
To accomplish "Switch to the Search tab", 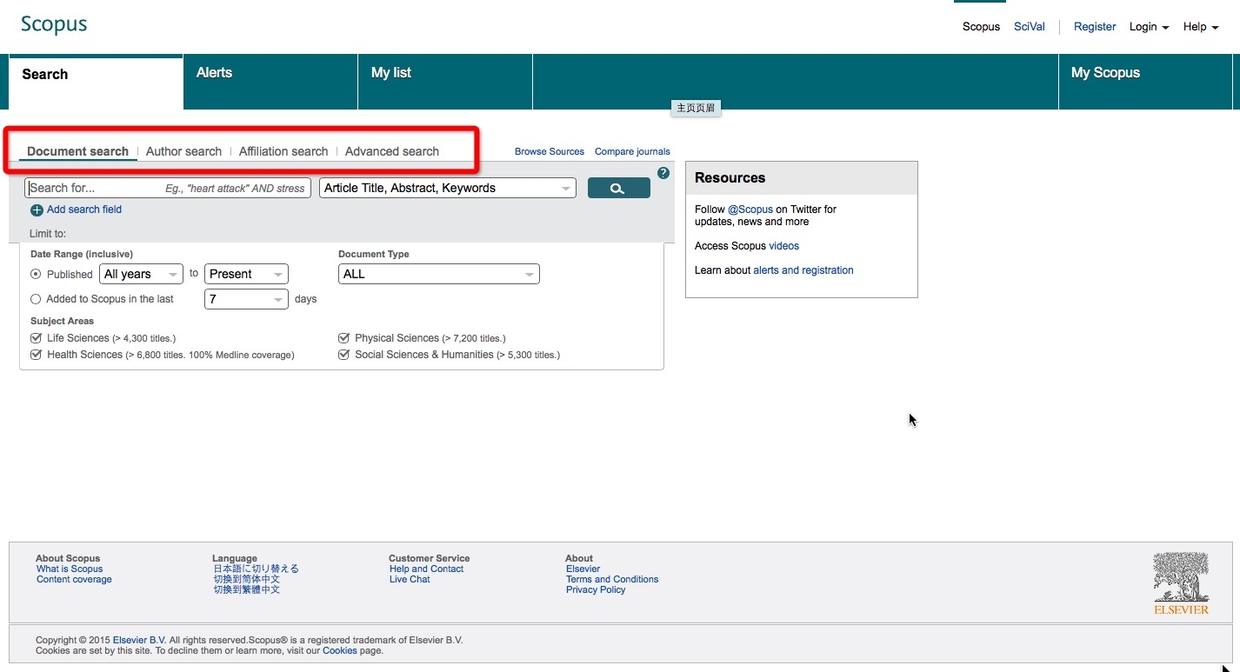I will 96,82.
